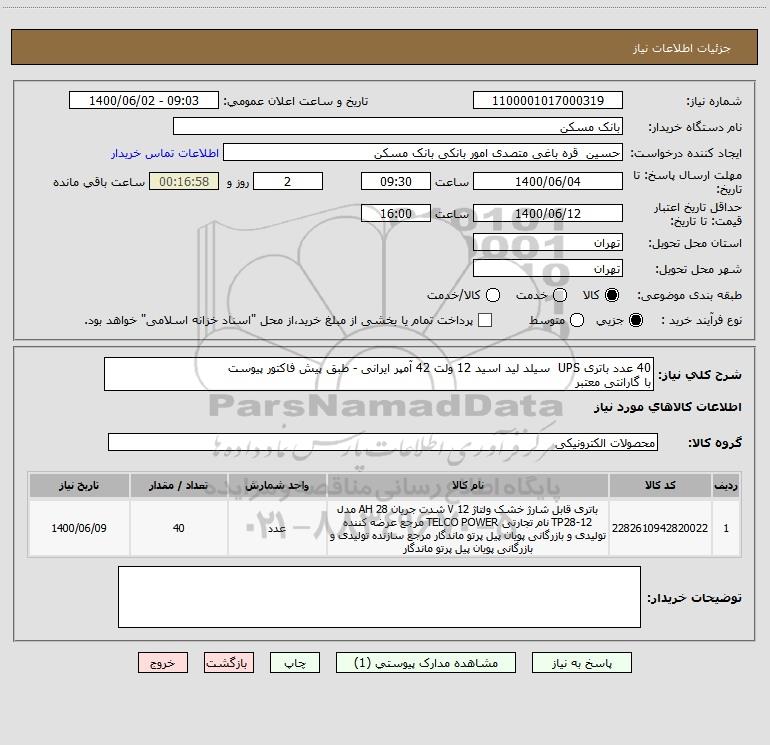Click the نام کالا column header
The width and height of the screenshot is (770, 745).
coord(468,485)
